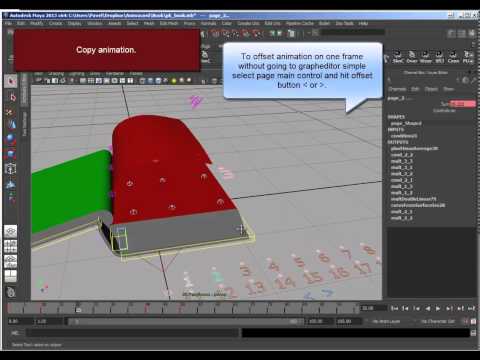Image resolution: width=480 pixels, height=360 pixels.
Task: Click select camera icon in panel toolbar
Action: tap(39, 80)
